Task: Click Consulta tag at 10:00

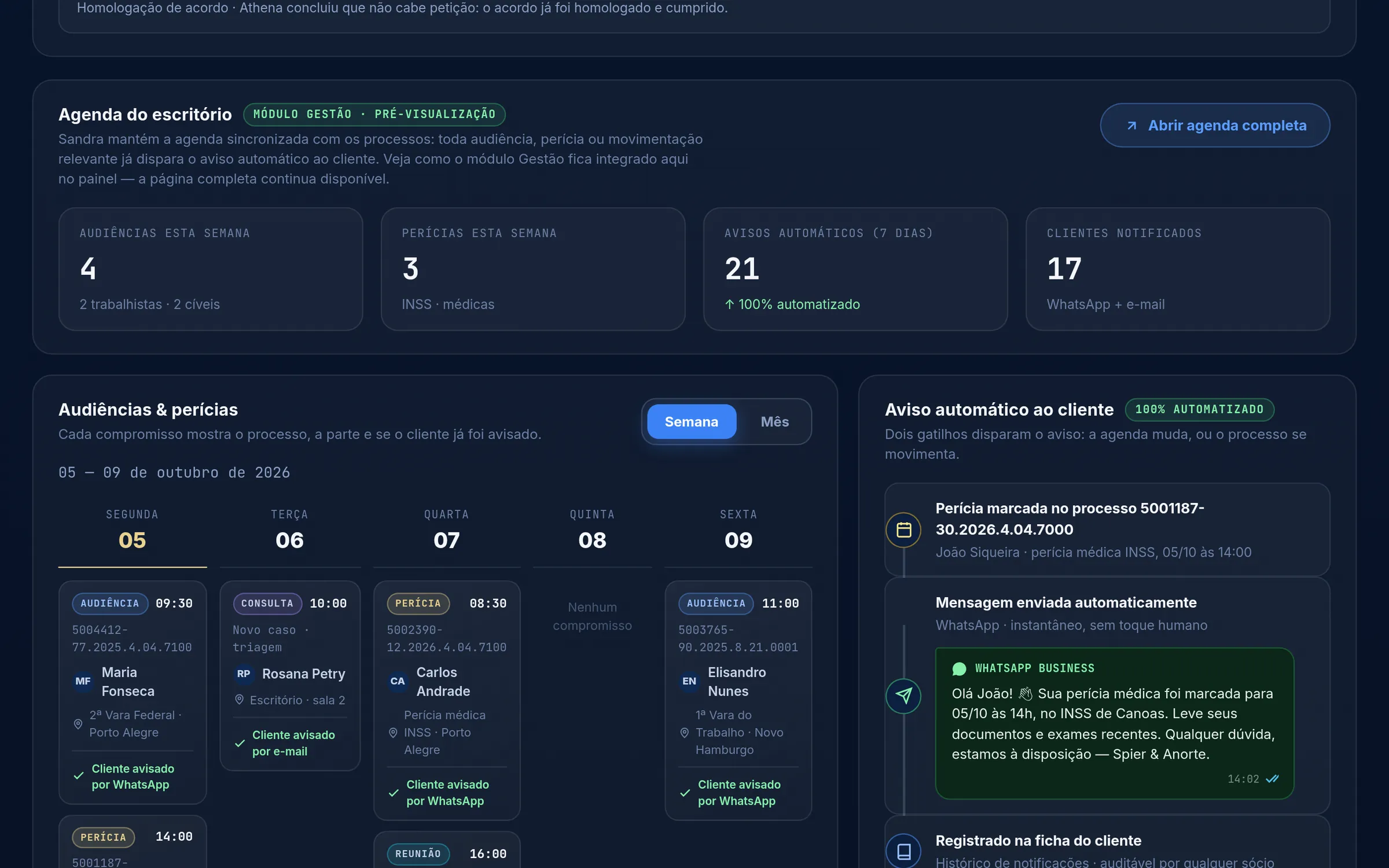Action: click(267, 604)
